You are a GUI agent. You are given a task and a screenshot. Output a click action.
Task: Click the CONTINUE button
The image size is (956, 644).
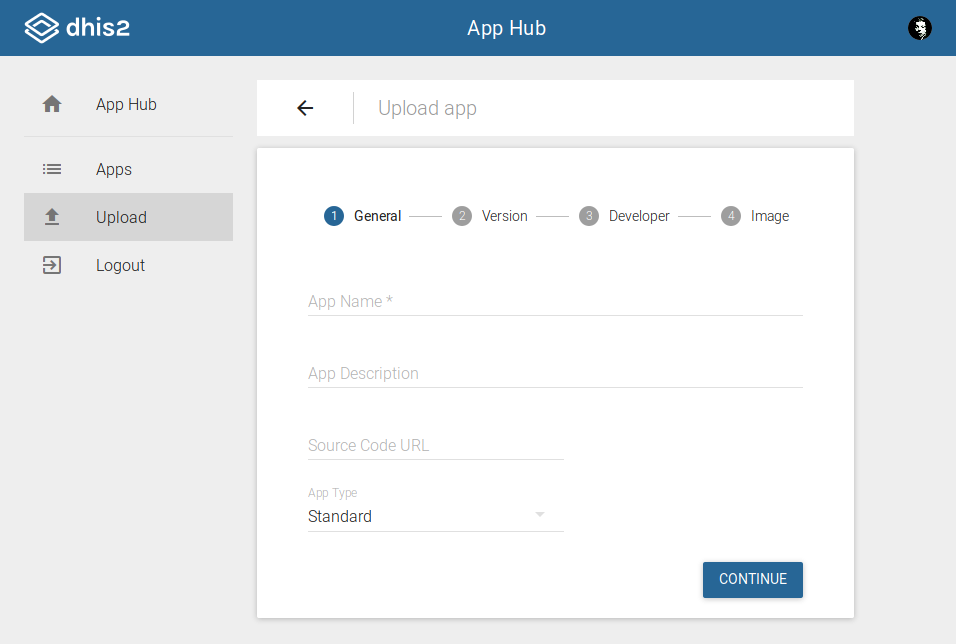752,579
